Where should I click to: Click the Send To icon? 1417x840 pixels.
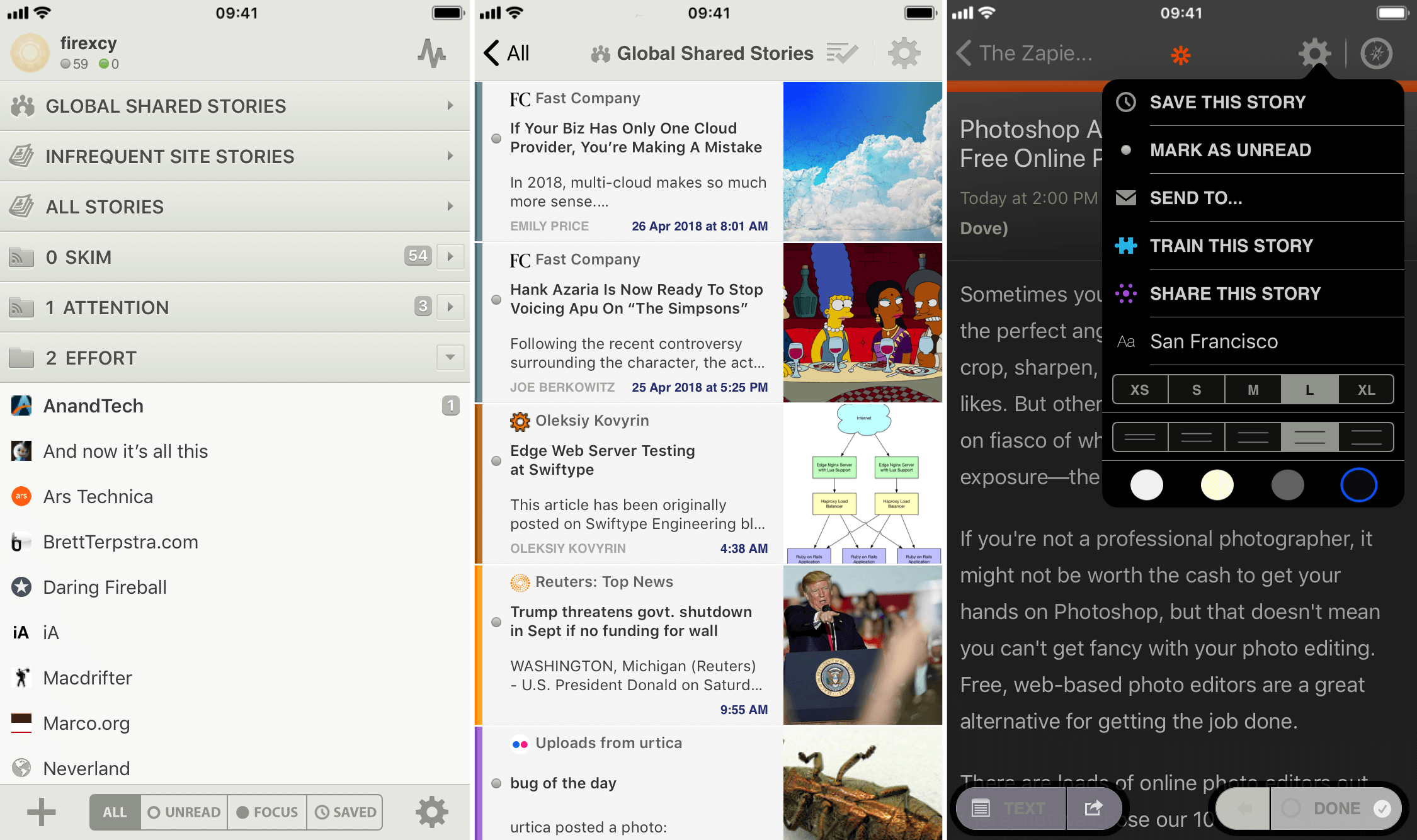coord(1127,198)
